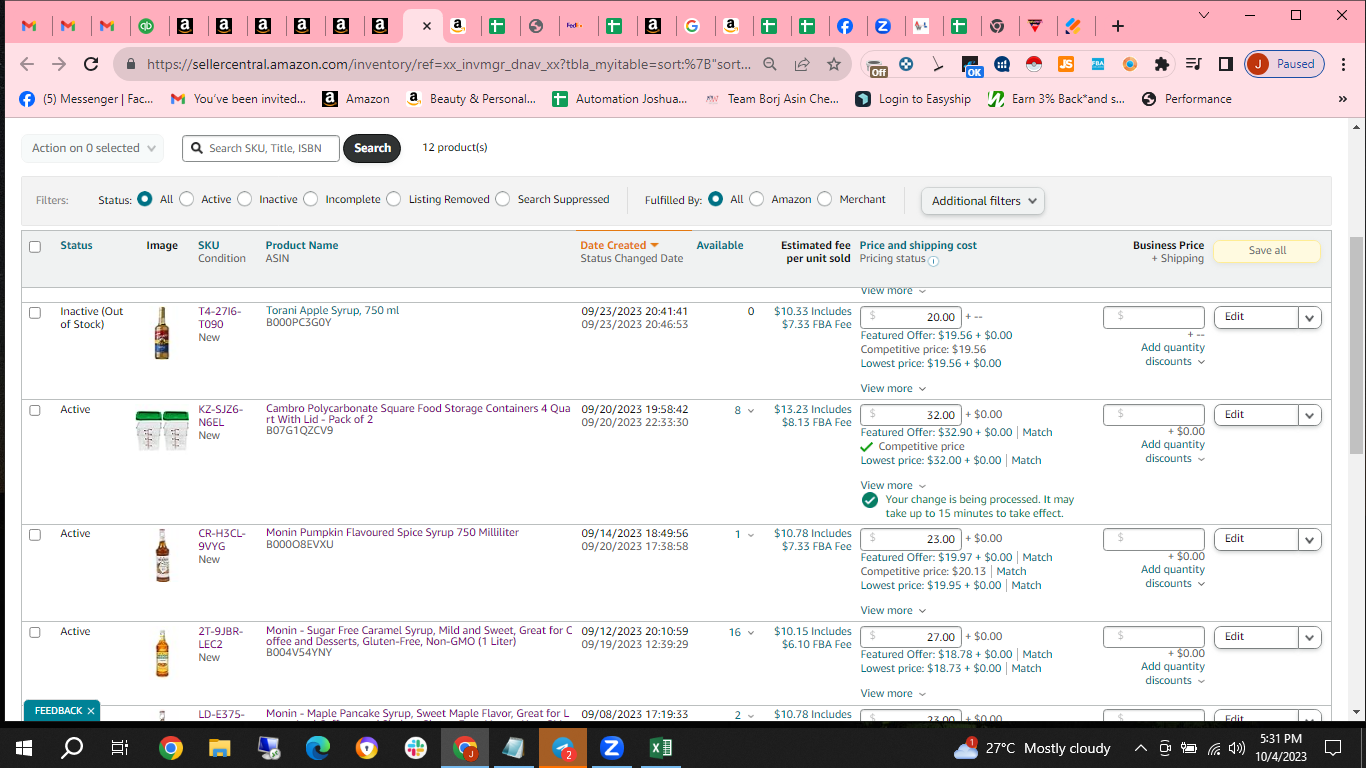The height and width of the screenshot is (768, 1366).
Task: Select the Listing Removed status filter
Action: click(394, 199)
